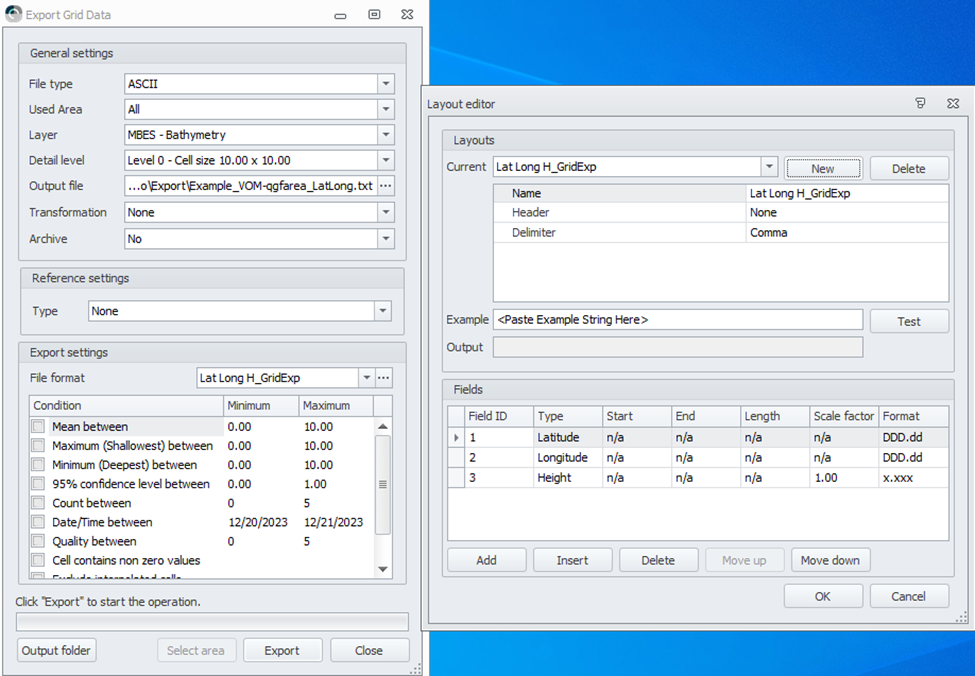The width and height of the screenshot is (975, 676).
Task: Click the Layout editor pin icon
Action: [920, 103]
